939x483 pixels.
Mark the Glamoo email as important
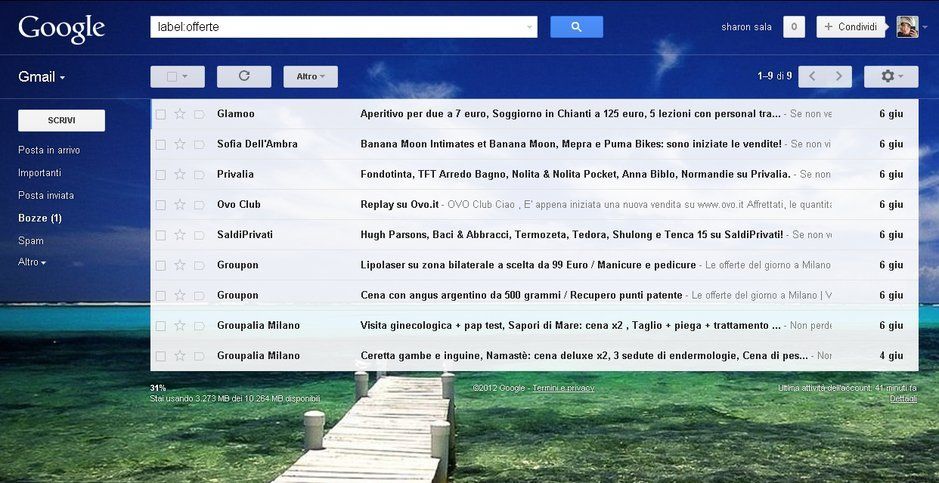pyautogui.click(x=199, y=114)
